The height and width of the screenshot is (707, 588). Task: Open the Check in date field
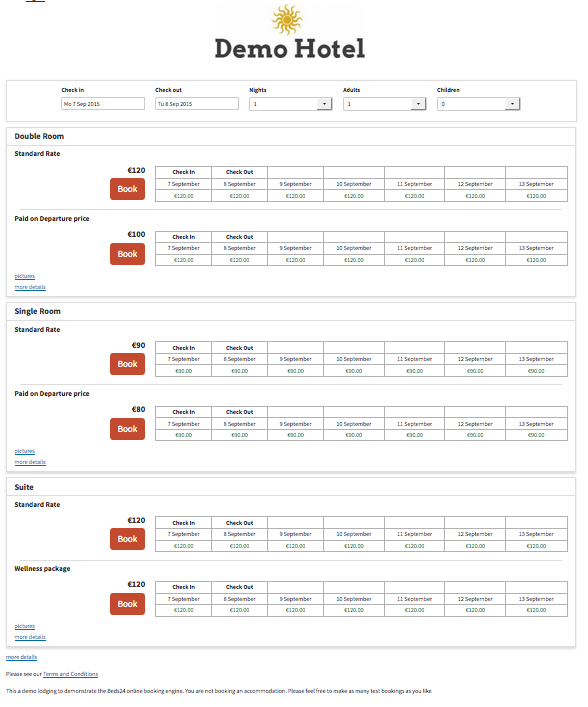[x=103, y=104]
